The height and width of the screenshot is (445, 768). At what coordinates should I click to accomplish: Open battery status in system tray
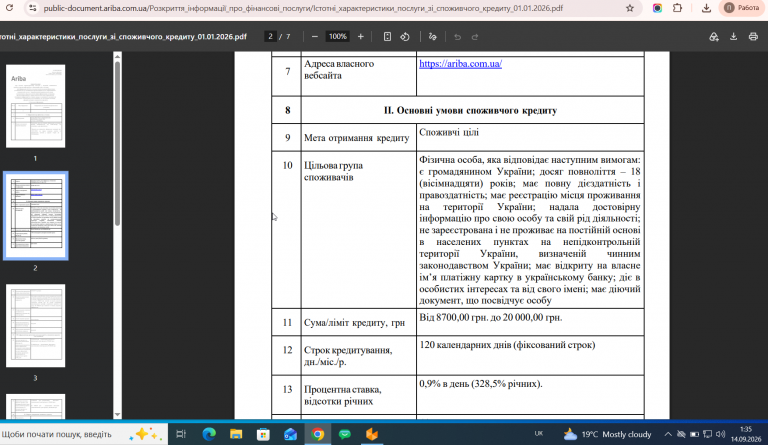[x=695, y=434]
